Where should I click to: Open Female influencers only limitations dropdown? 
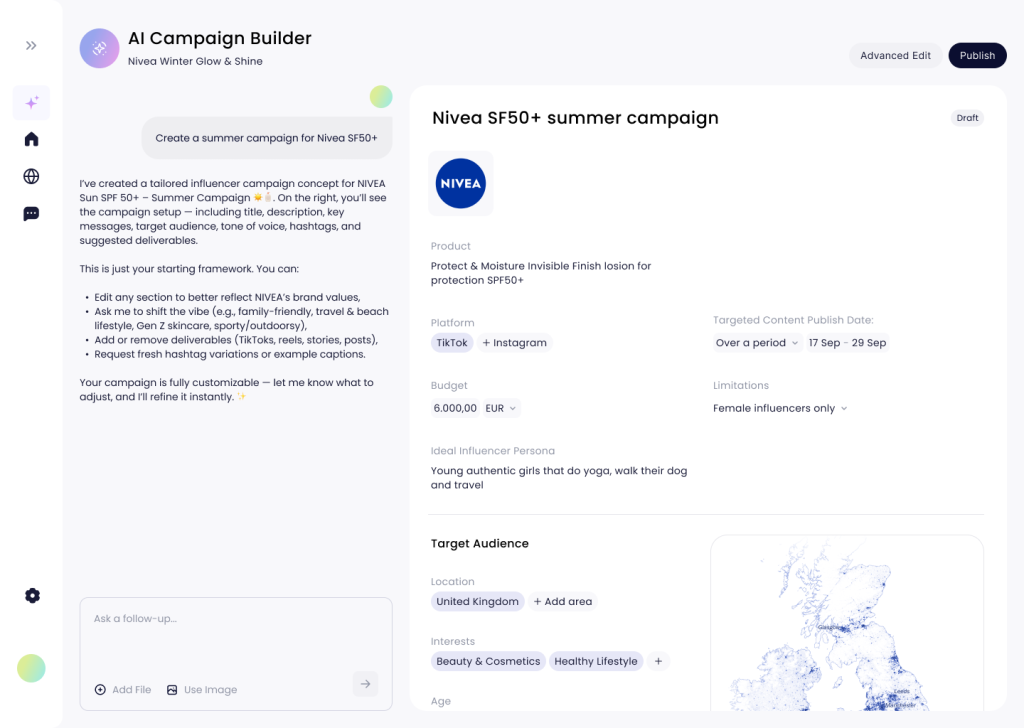[x=780, y=408]
